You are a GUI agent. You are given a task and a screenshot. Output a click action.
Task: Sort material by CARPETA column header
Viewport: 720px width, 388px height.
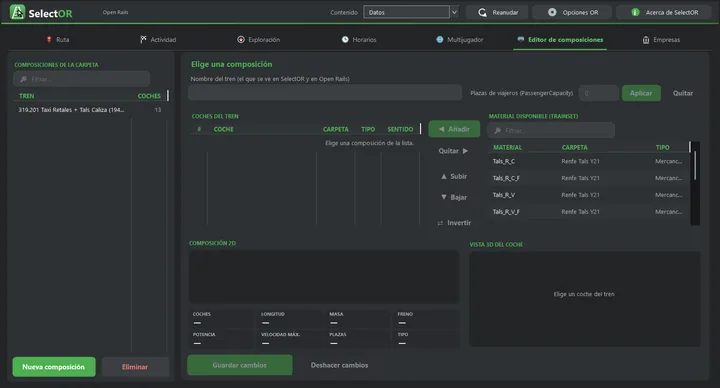574,147
